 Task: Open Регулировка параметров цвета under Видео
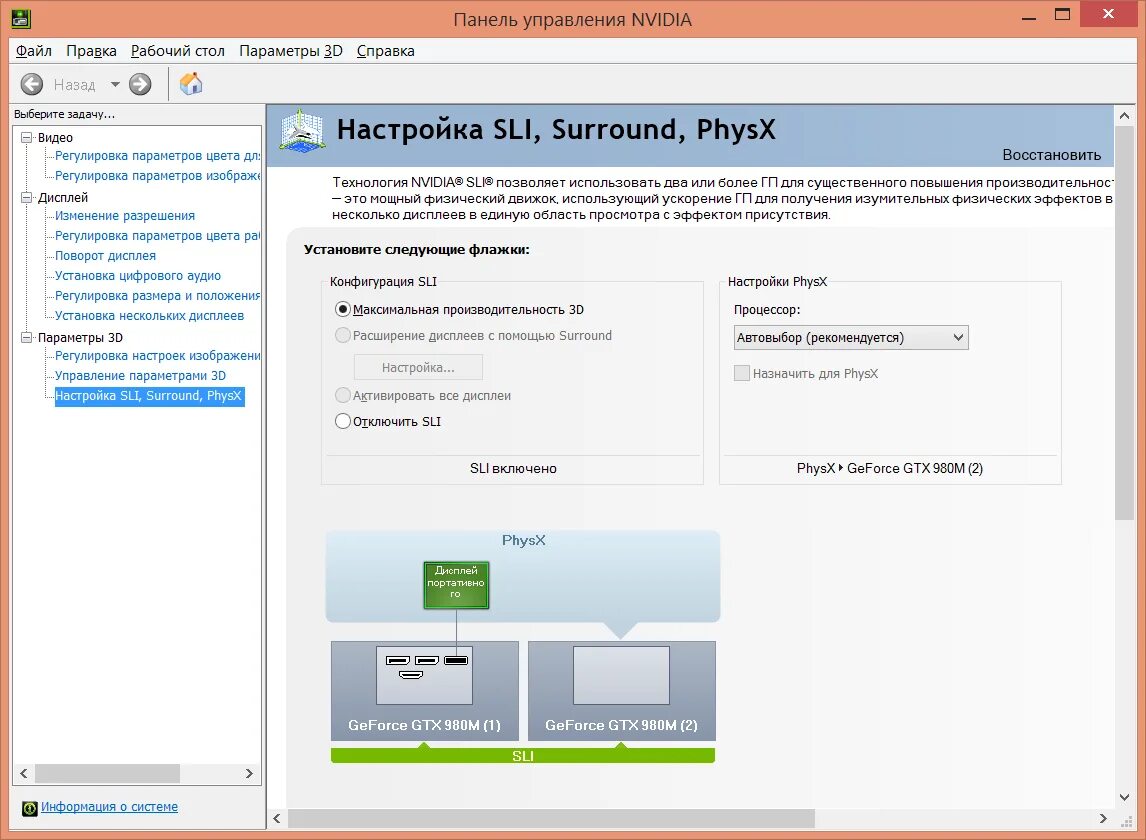[157, 156]
